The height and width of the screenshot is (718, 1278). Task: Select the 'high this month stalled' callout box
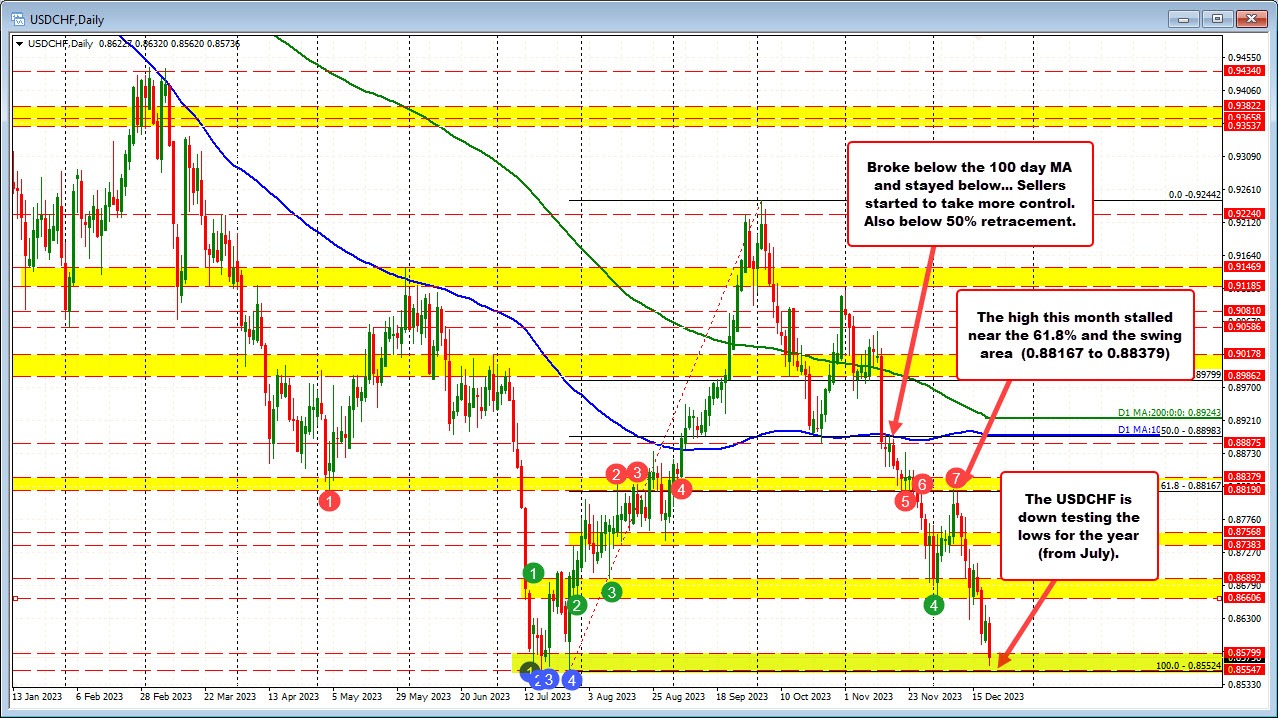click(x=1075, y=336)
